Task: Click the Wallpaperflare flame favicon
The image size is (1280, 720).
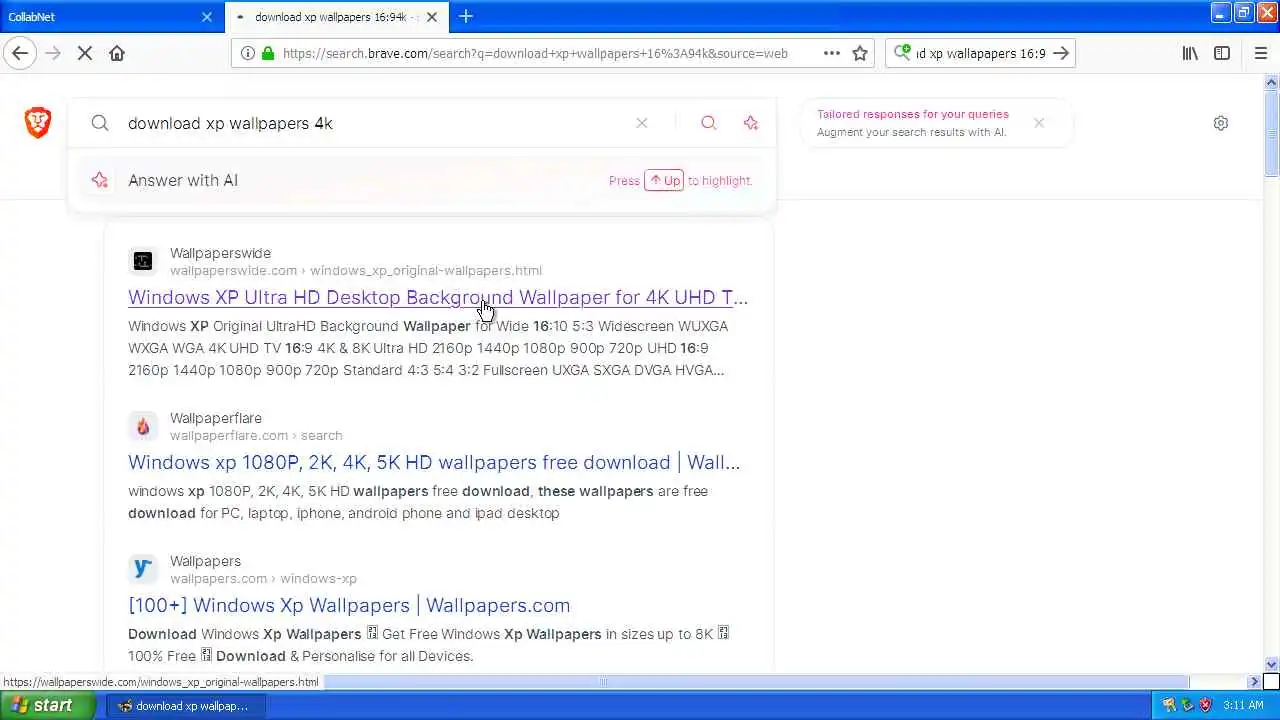Action: pyautogui.click(x=143, y=426)
